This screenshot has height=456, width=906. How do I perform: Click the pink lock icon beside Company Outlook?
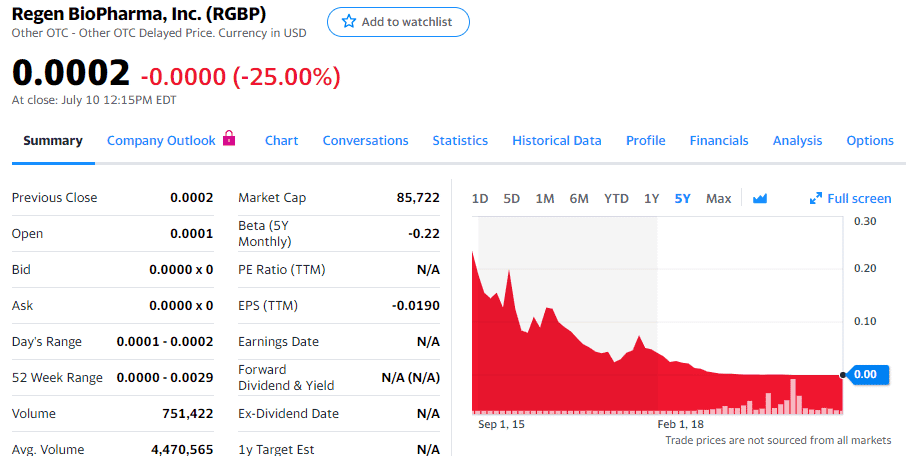(x=229, y=138)
